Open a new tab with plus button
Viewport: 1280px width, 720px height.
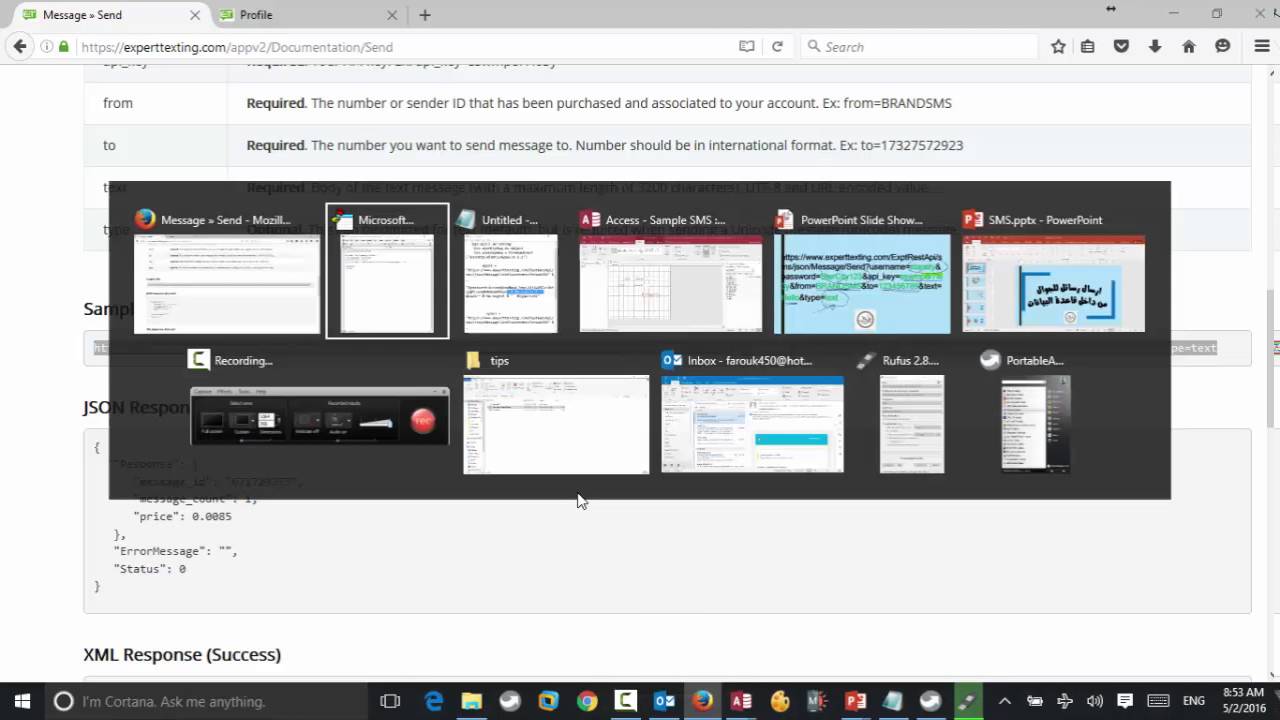coord(425,15)
